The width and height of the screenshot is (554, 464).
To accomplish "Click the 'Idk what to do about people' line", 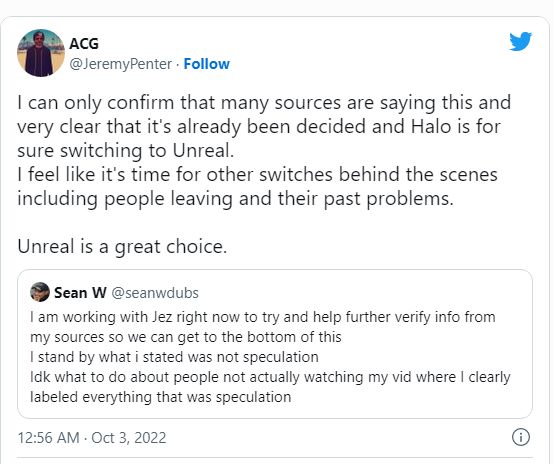I will [x=270, y=377].
